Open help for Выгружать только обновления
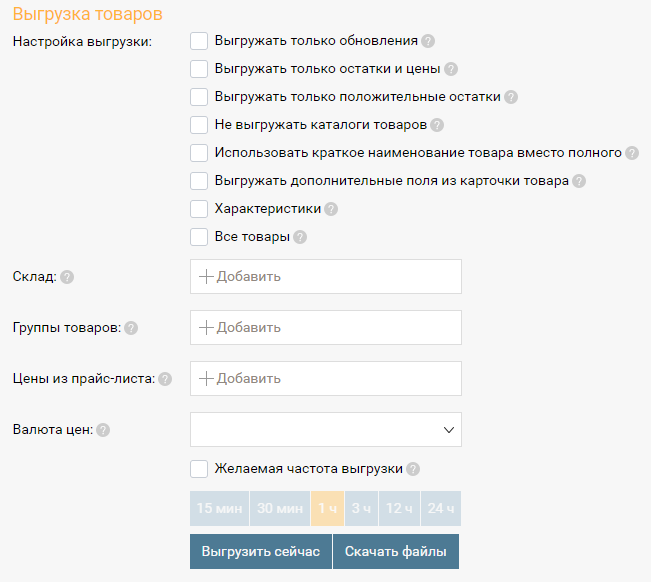 tap(428, 41)
